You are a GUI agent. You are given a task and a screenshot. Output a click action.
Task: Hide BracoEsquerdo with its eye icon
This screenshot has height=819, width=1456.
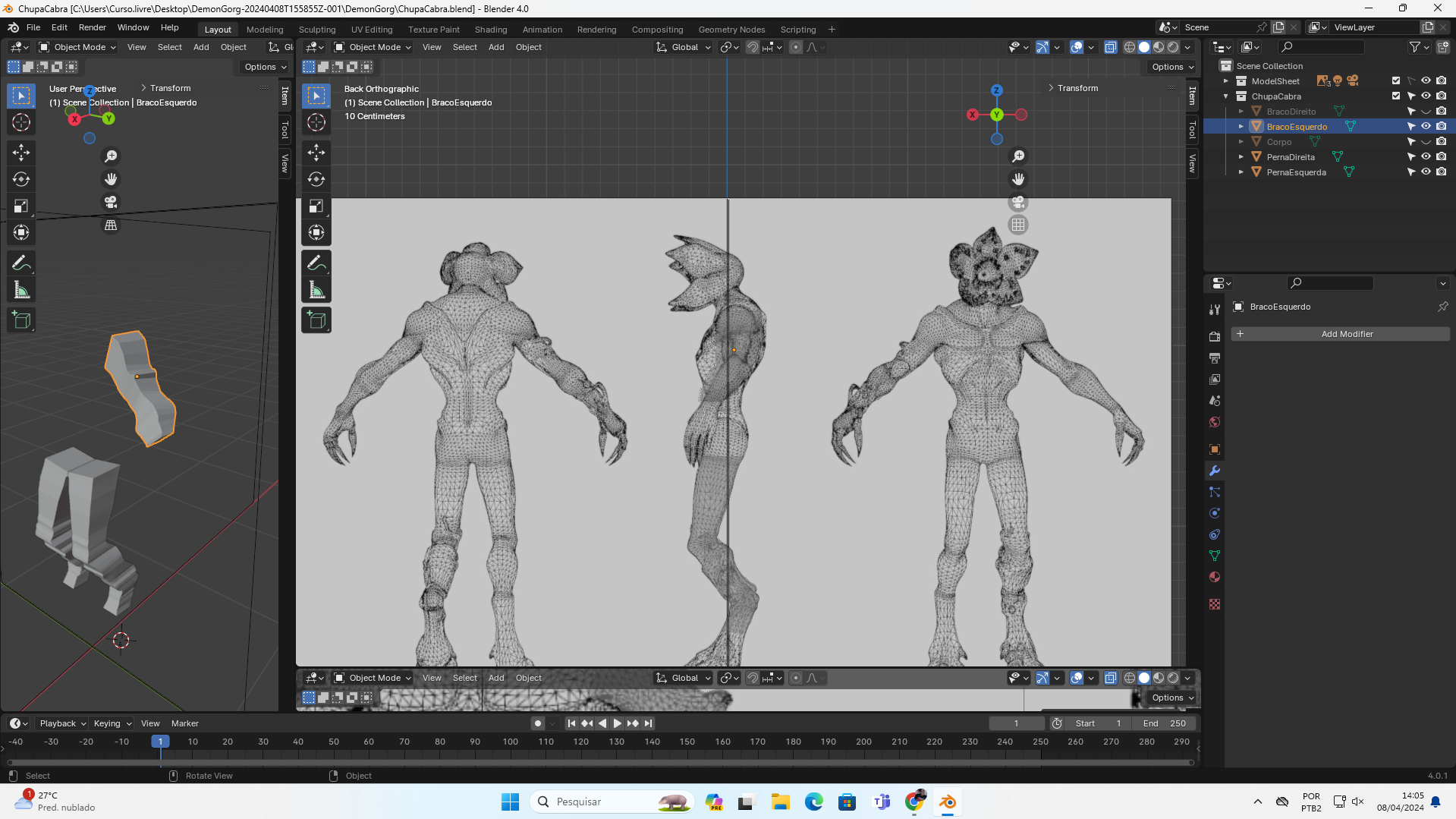(x=1426, y=127)
